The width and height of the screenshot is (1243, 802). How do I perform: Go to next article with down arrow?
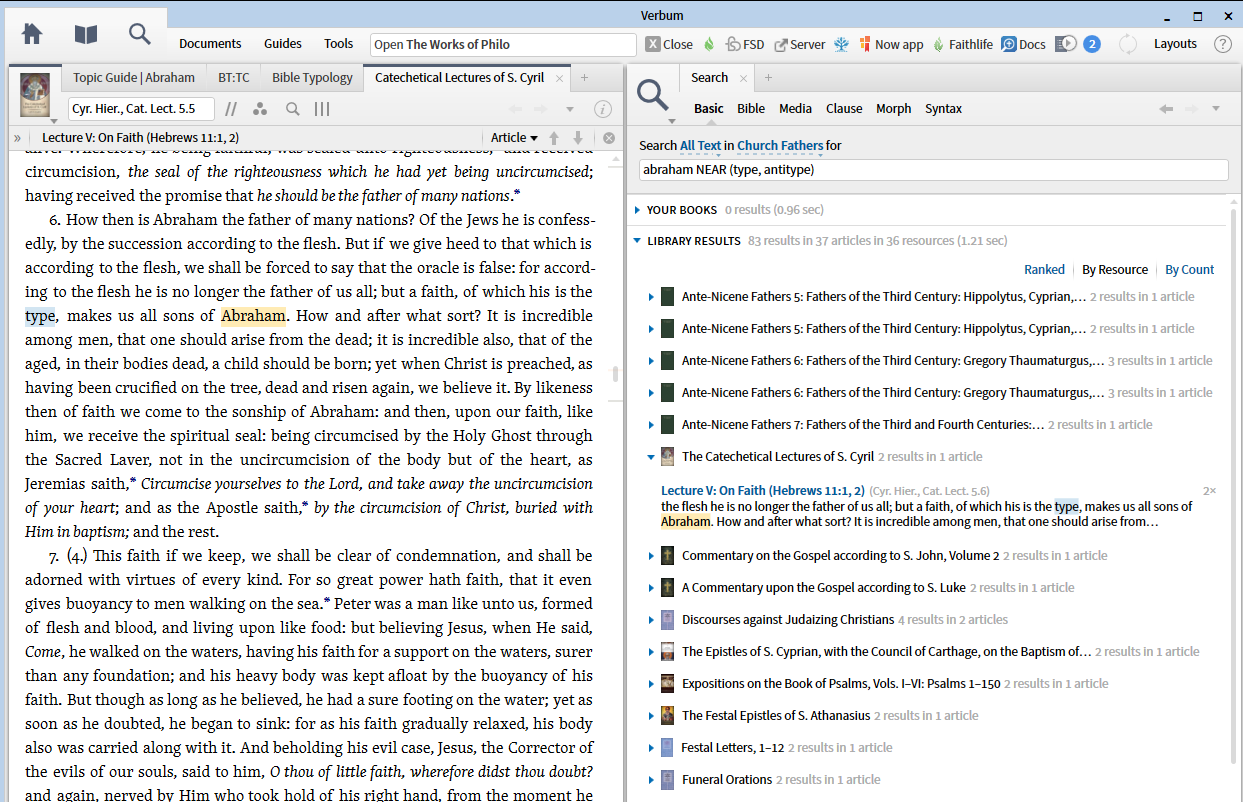577,138
